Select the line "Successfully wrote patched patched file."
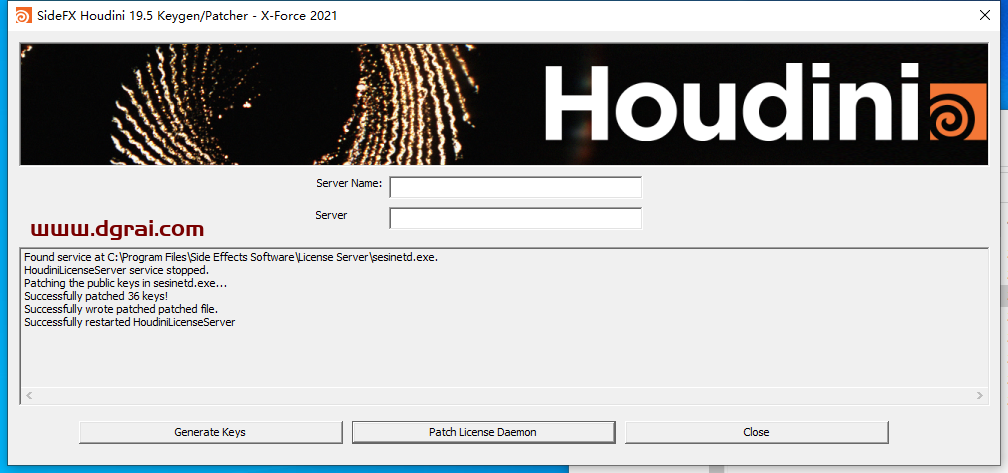1008x473 pixels. [121, 309]
